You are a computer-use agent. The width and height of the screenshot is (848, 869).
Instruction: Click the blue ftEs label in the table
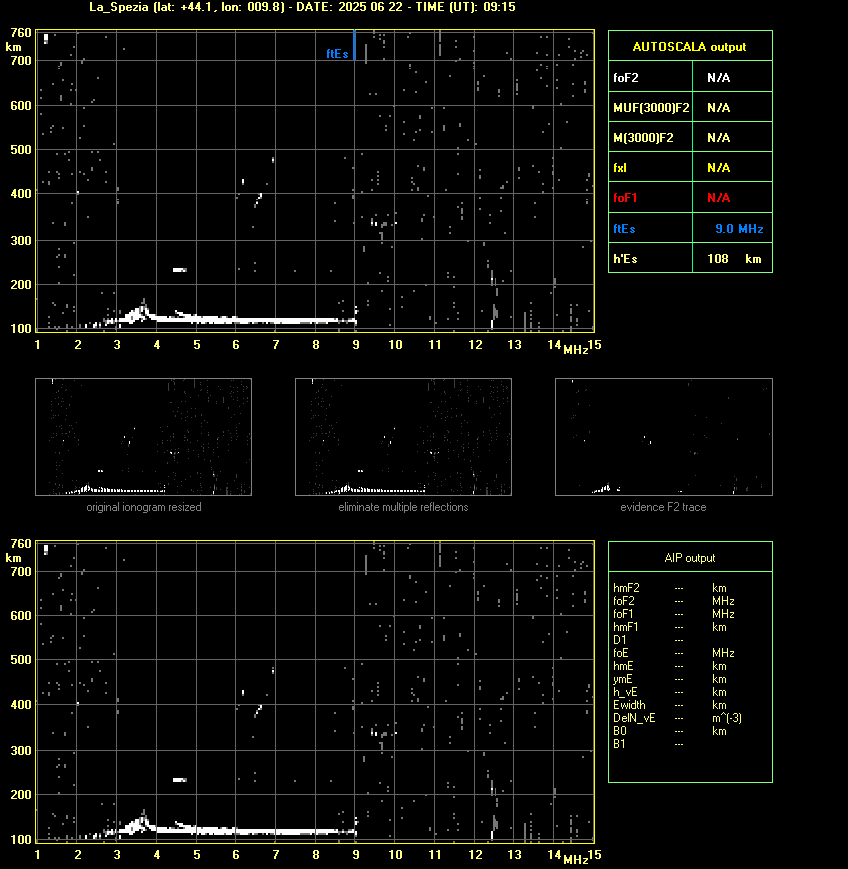(624, 228)
